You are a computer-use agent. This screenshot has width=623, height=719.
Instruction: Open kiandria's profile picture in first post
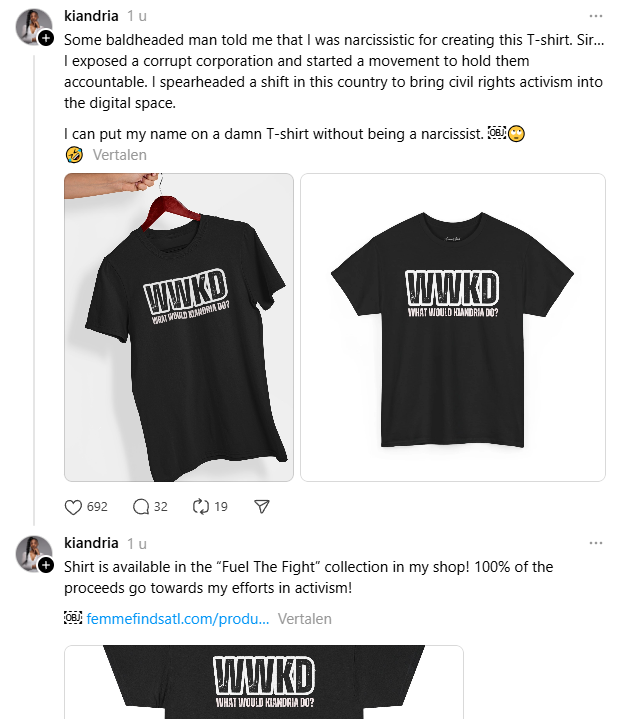33,26
